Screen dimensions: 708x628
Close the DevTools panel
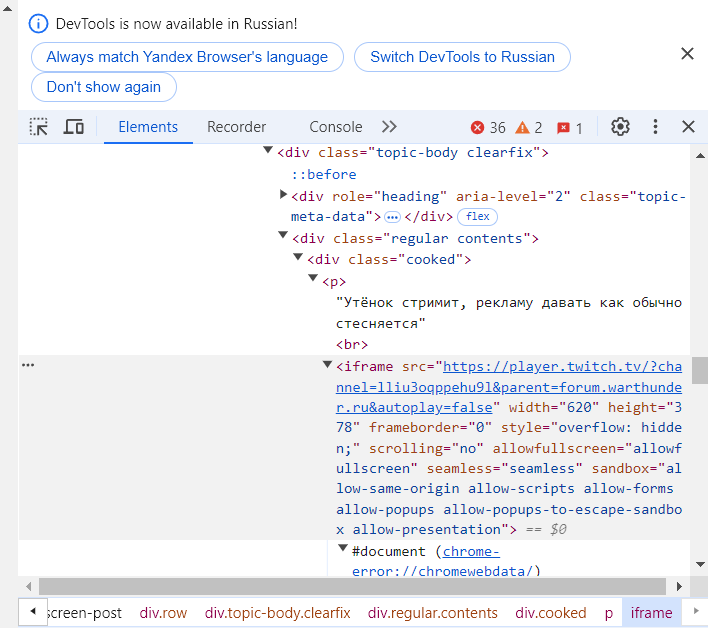pyautogui.click(x=688, y=127)
